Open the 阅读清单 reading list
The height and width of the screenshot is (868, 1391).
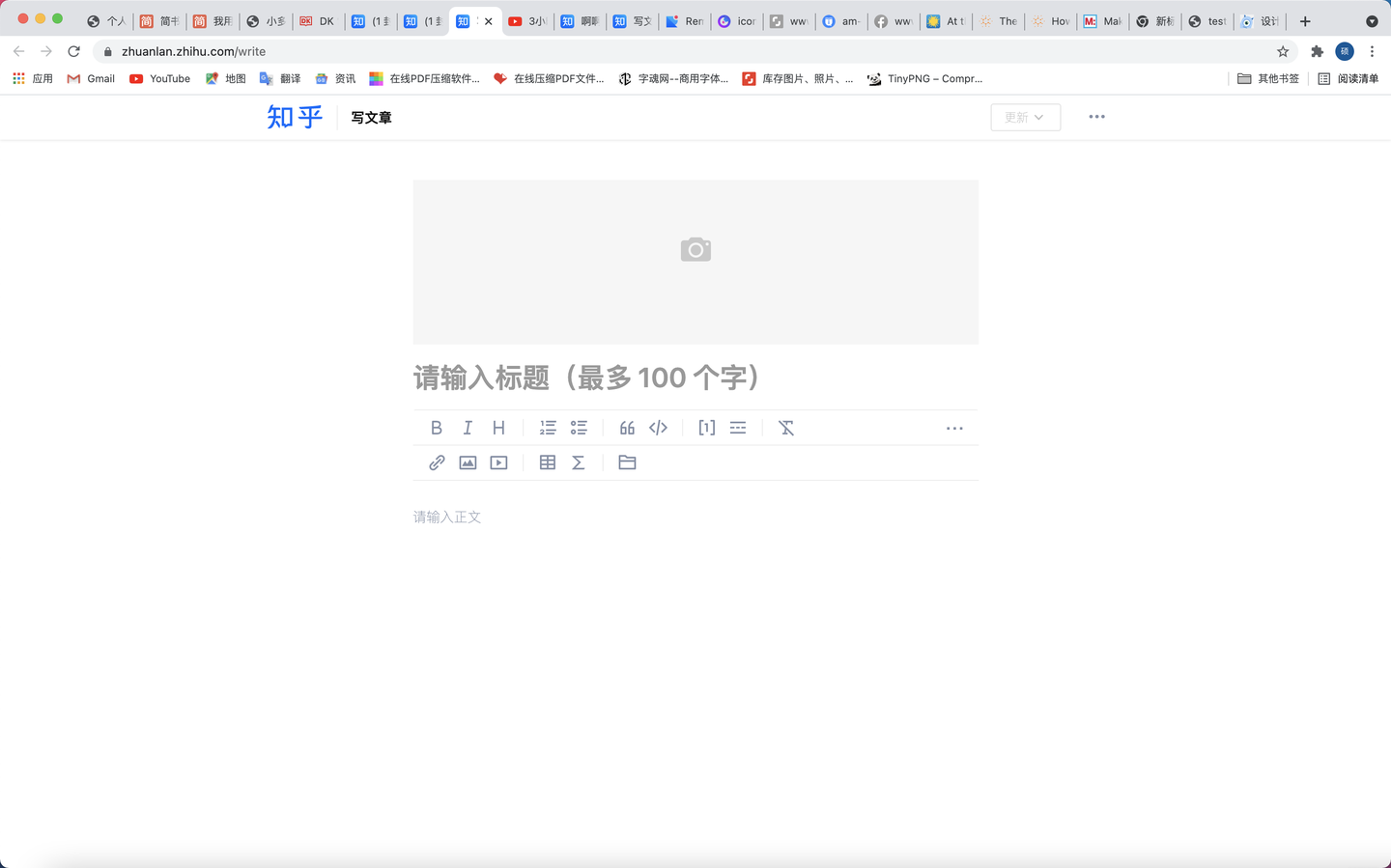coord(1348,78)
